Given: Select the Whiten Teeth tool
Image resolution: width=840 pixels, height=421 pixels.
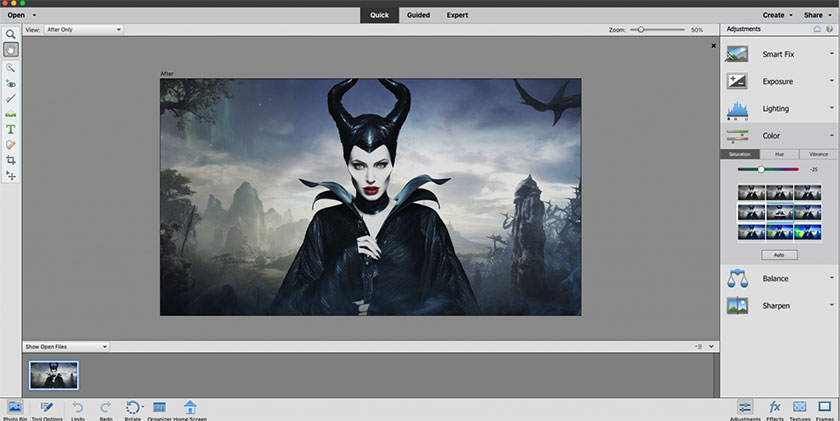Looking at the screenshot, I should pyautogui.click(x=10, y=99).
